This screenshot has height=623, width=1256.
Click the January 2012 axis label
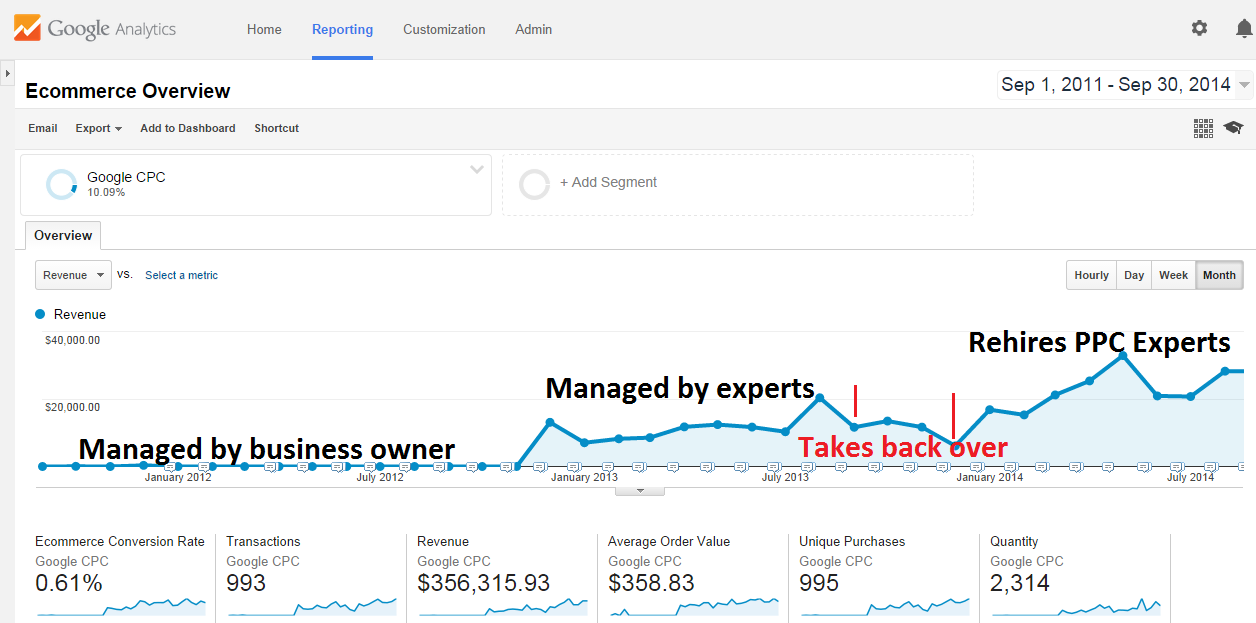click(x=178, y=477)
